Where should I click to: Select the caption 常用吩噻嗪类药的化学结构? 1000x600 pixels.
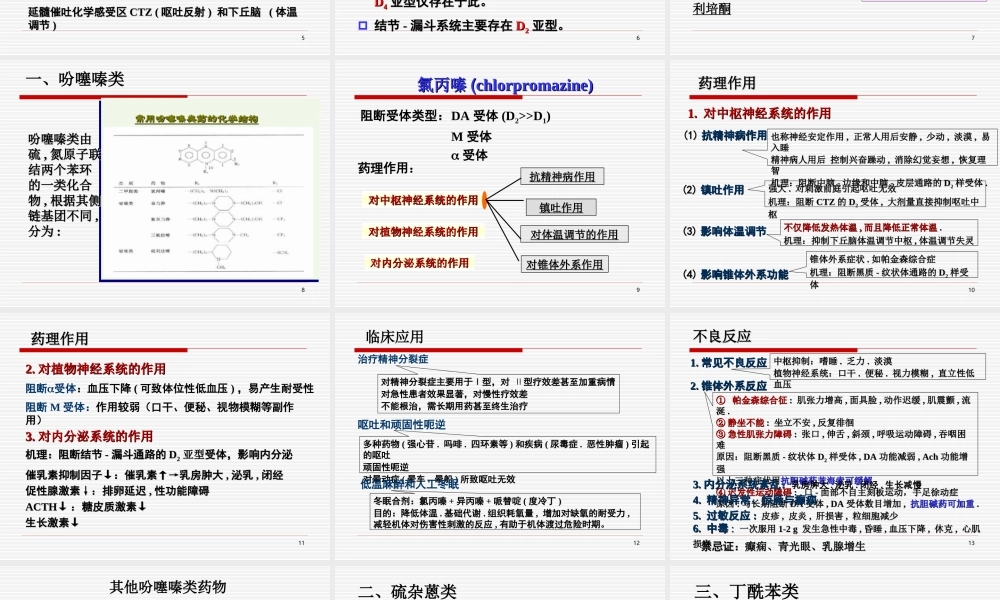click(x=197, y=119)
